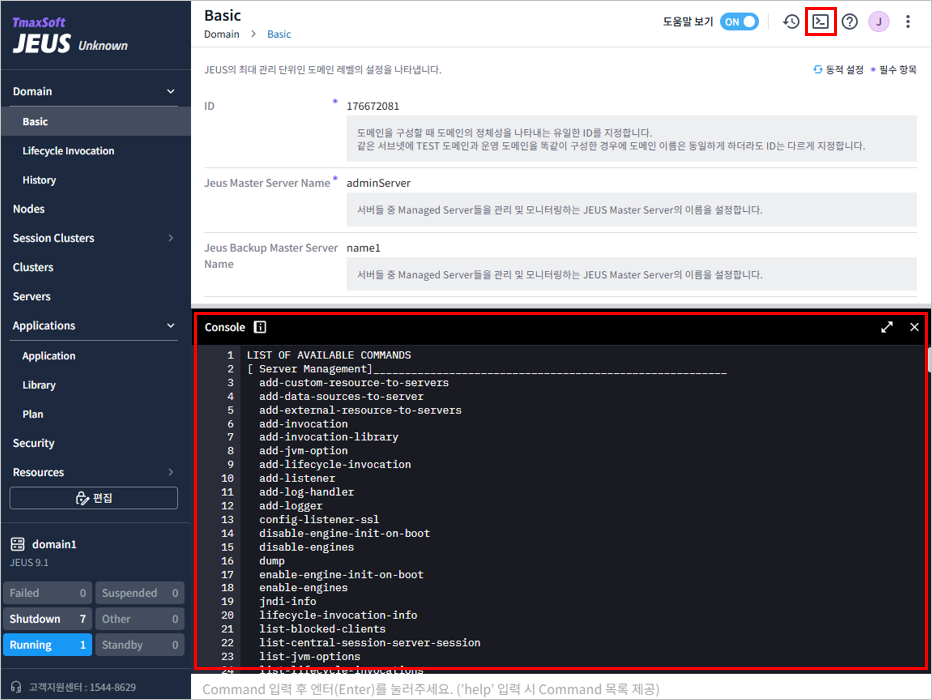Screen dimensions: 932x700
Task: Collapse the Domain menu section
Action: [x=170, y=92]
